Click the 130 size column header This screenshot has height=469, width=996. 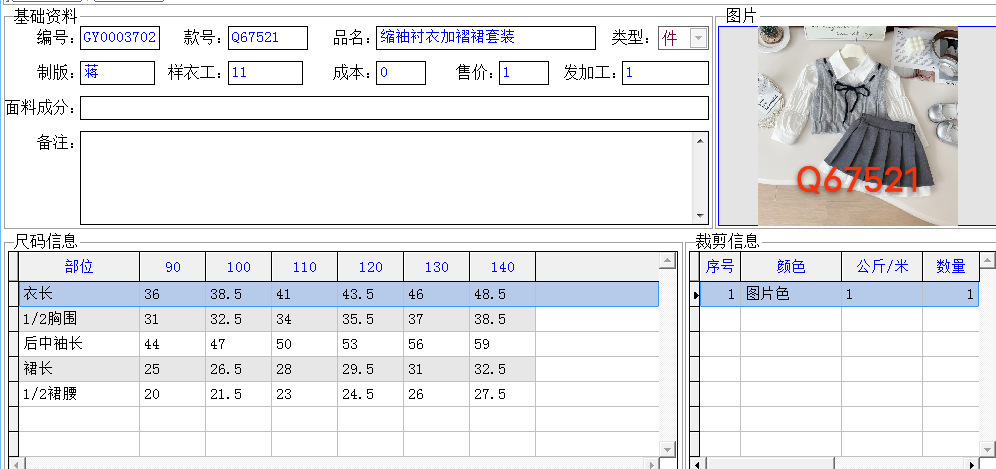click(x=437, y=267)
